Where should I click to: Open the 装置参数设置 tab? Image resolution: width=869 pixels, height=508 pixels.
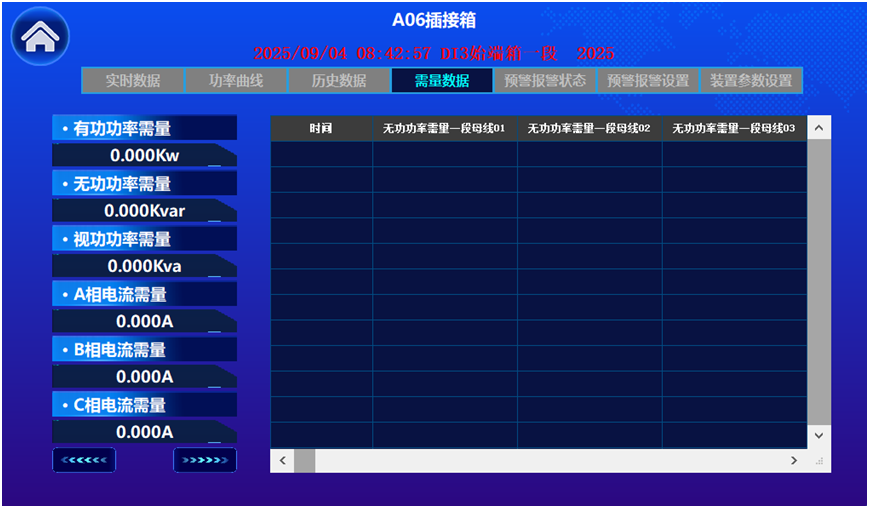point(751,80)
